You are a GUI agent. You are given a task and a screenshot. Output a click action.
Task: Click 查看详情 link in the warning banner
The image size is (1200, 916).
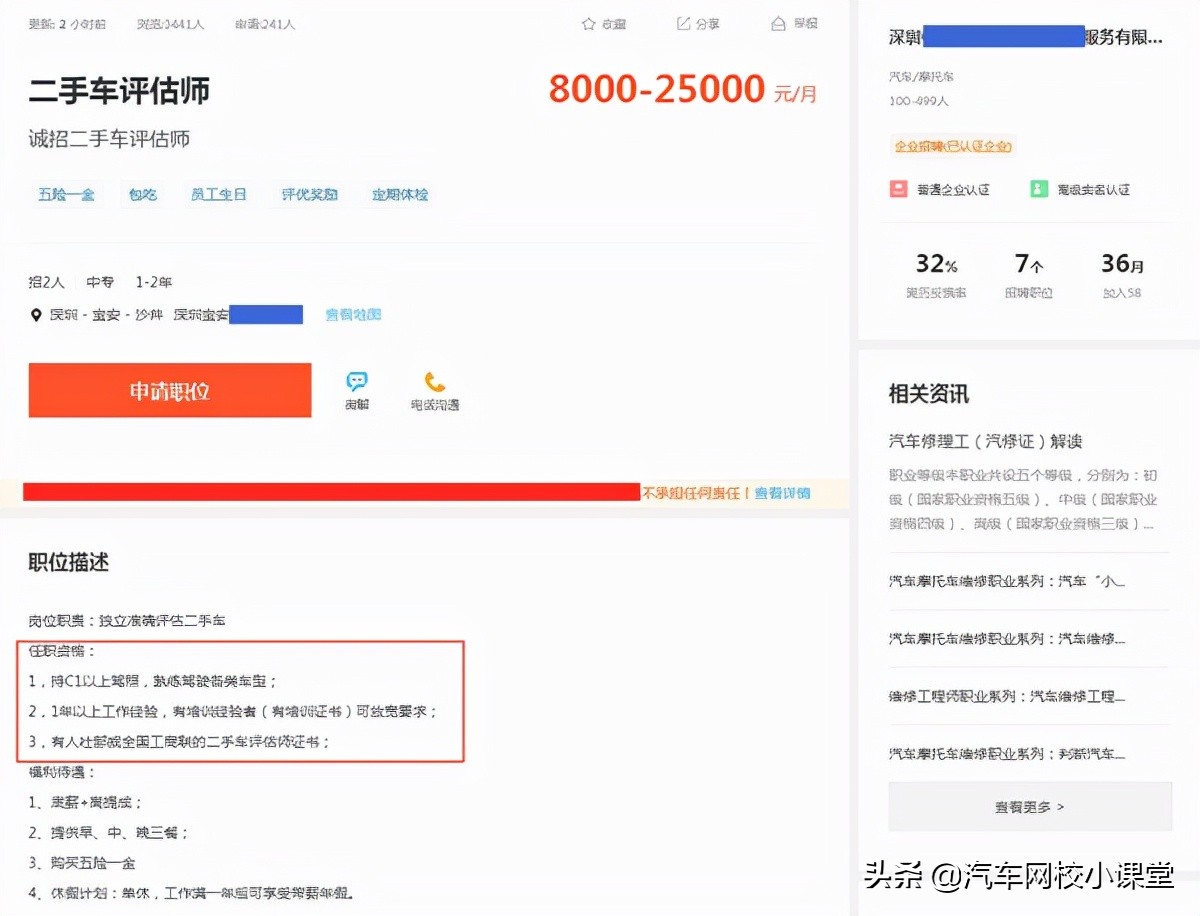pyautogui.click(x=782, y=493)
